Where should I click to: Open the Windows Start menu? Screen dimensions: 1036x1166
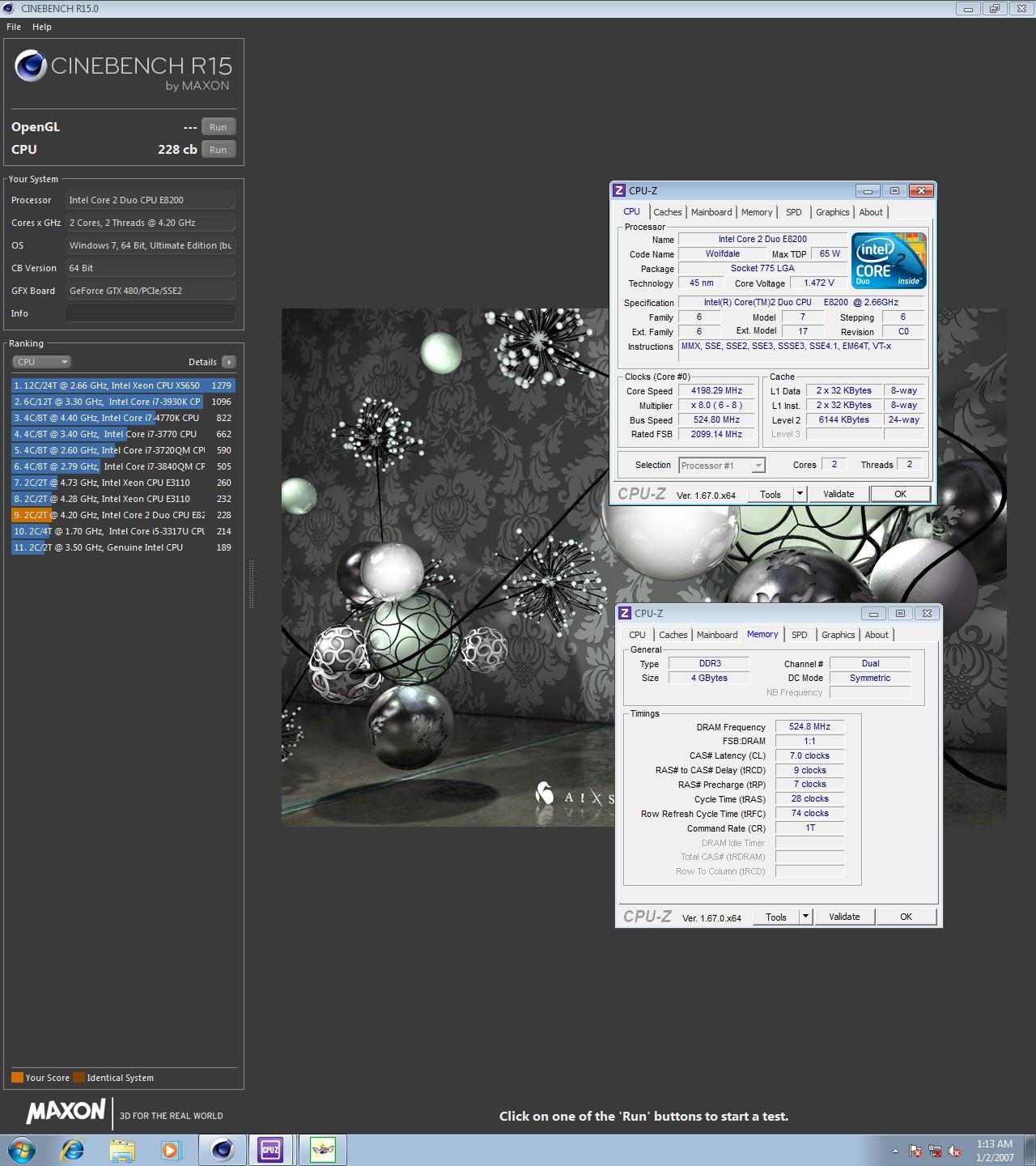pyautogui.click(x=21, y=1150)
